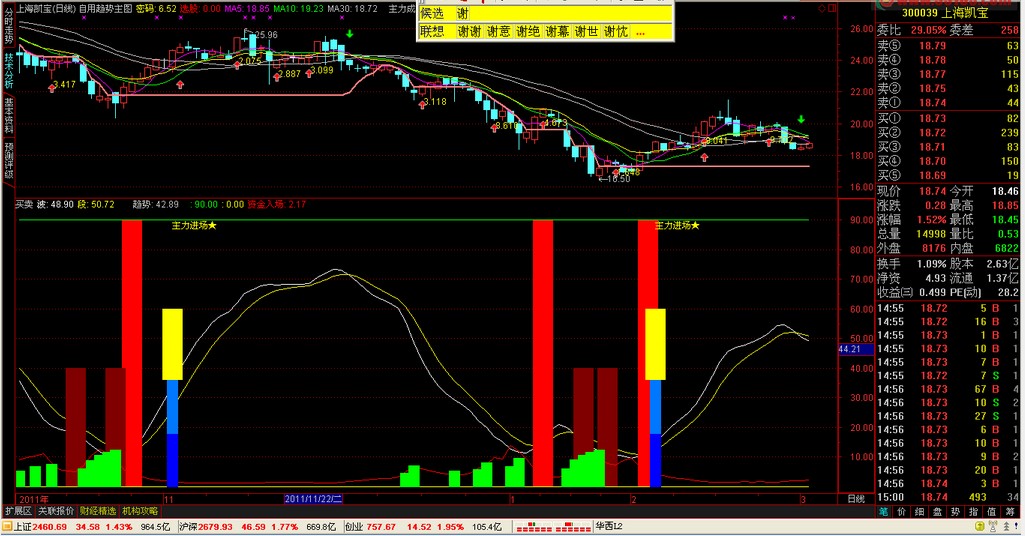The image size is (1025, 536).
Task: Switch to the 指 index tab
Action: coord(975,512)
